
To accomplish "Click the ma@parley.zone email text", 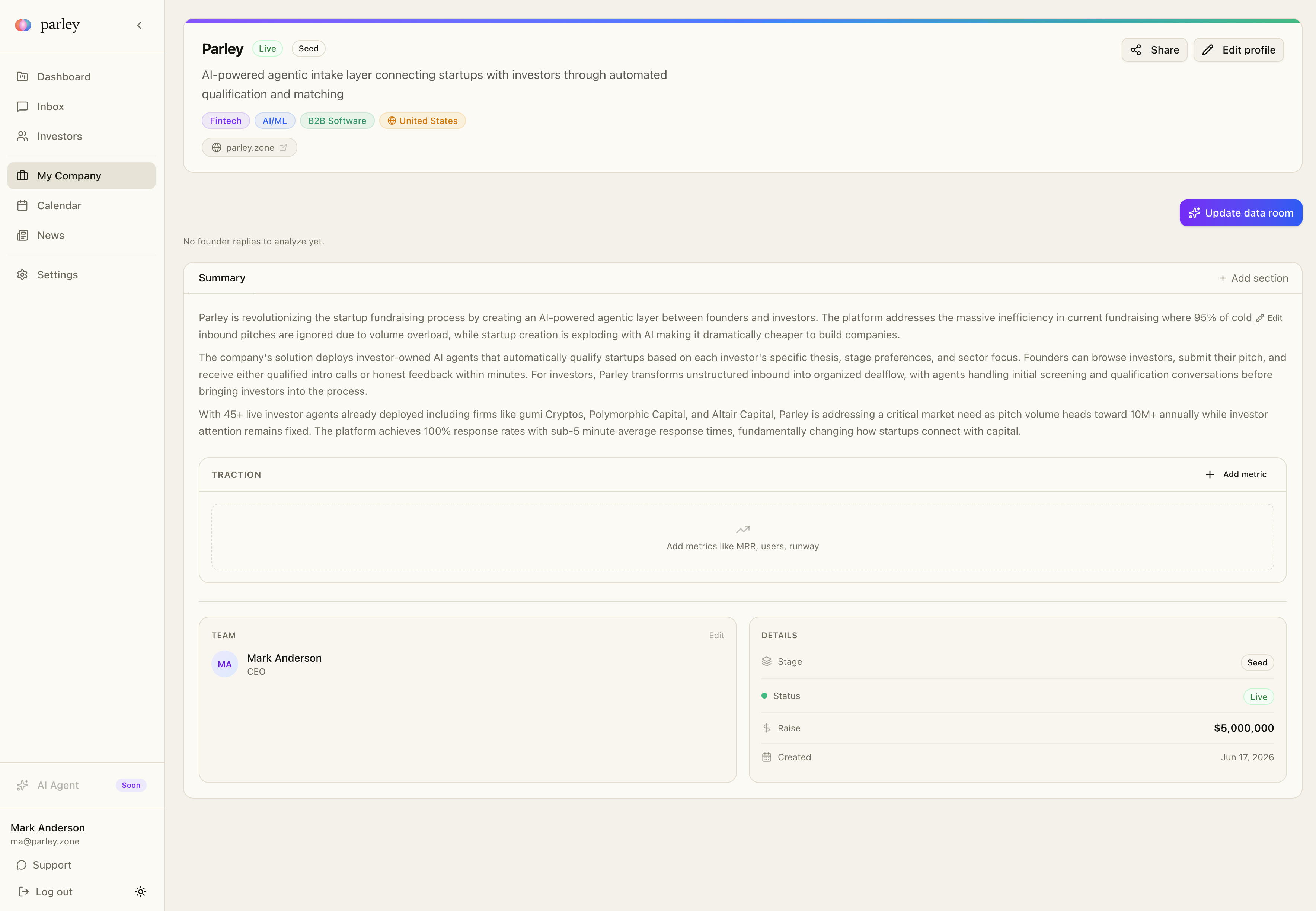I will (45, 841).
